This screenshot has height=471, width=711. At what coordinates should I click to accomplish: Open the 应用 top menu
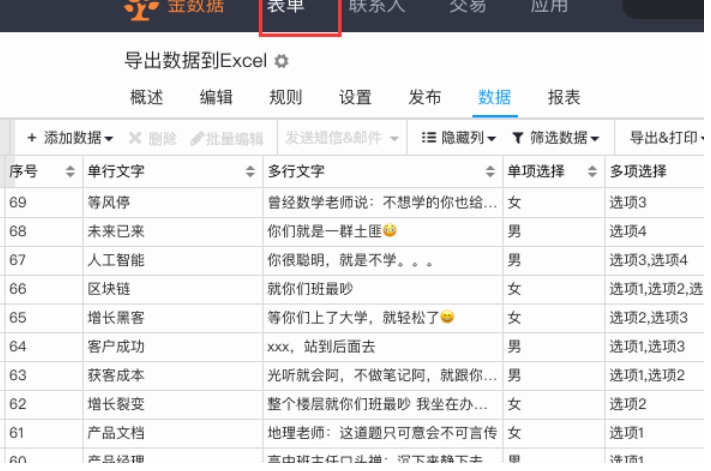point(549,6)
